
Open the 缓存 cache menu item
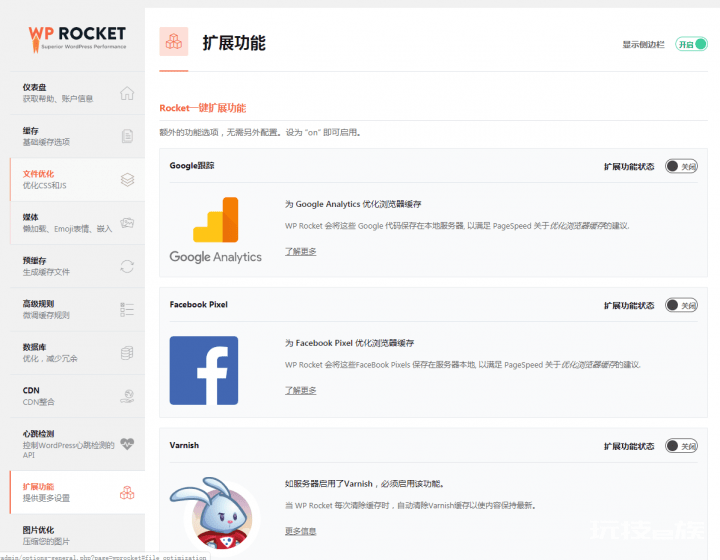click(x=77, y=136)
